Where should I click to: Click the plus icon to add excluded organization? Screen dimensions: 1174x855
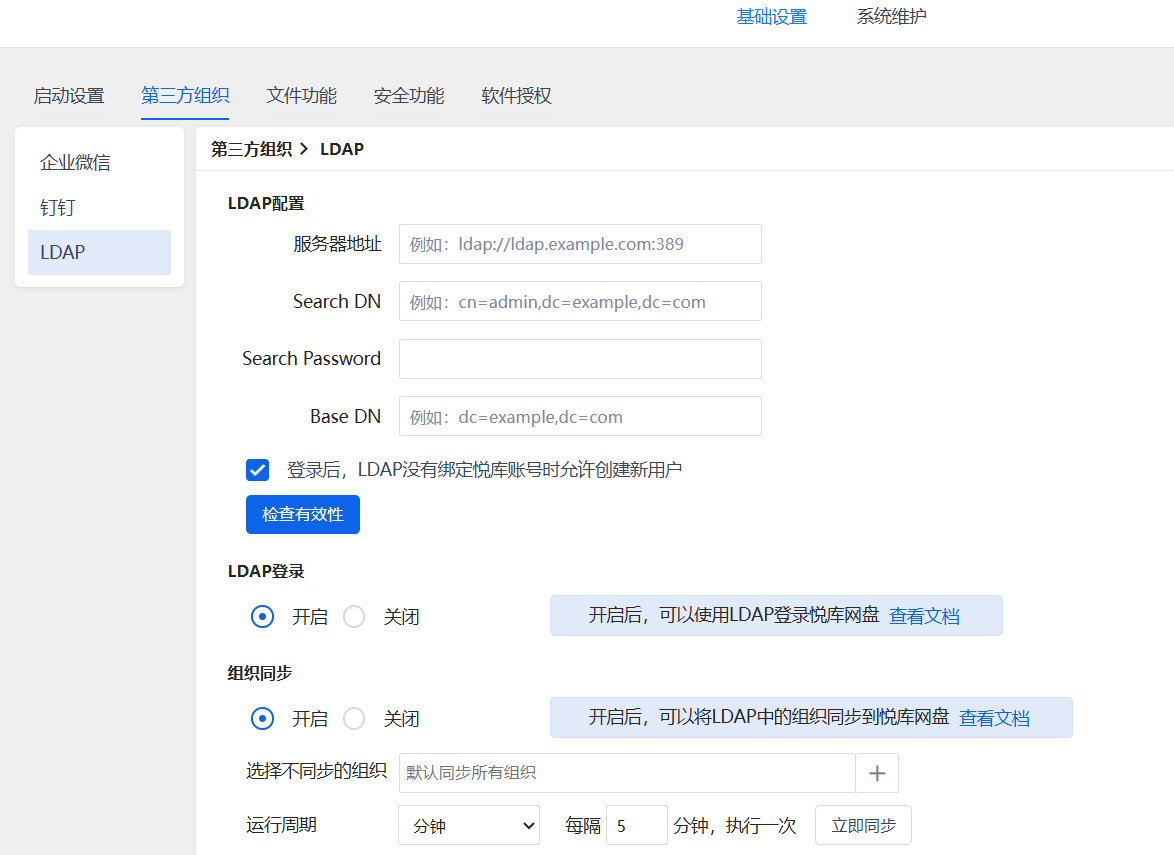(877, 773)
